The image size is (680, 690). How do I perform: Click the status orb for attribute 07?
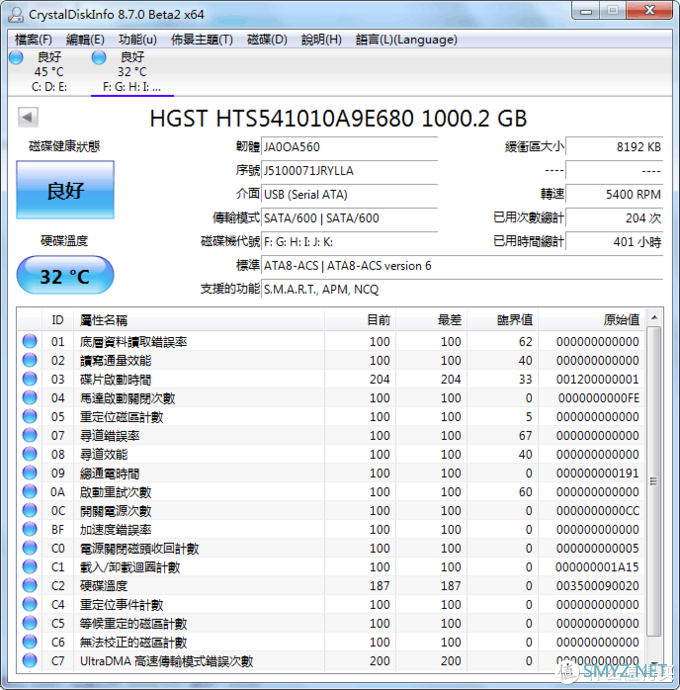tap(30, 435)
